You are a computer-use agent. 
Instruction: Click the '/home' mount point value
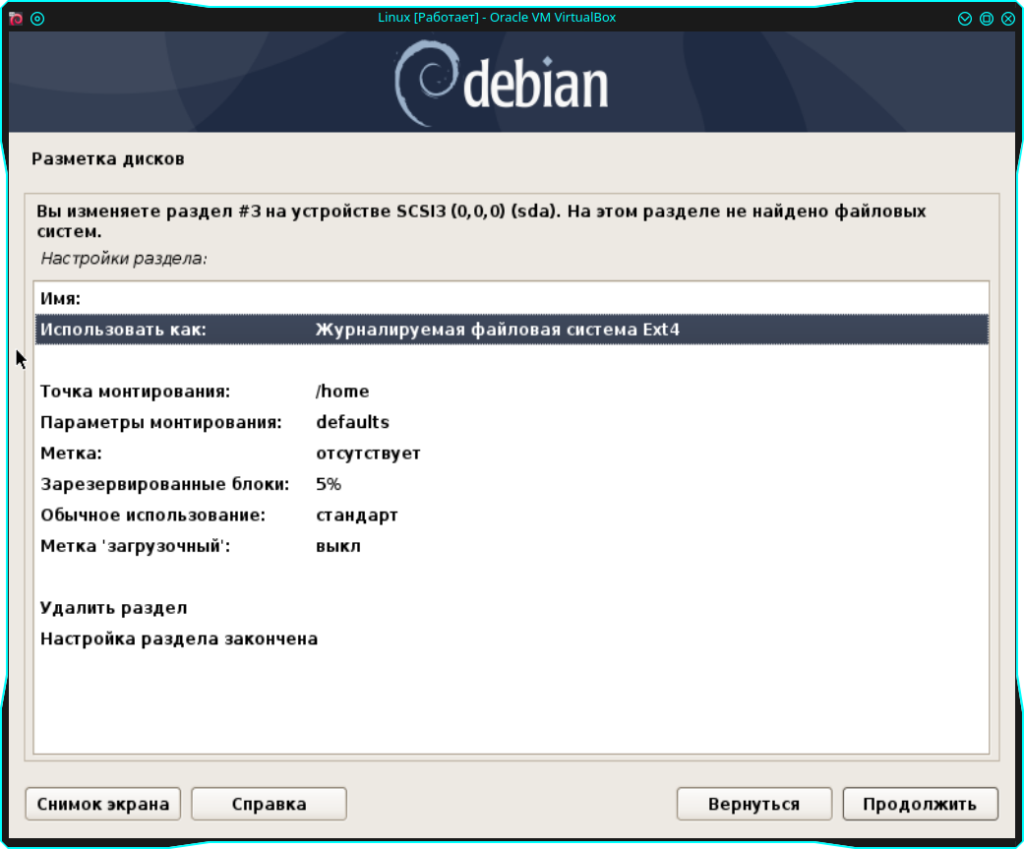(x=342, y=391)
